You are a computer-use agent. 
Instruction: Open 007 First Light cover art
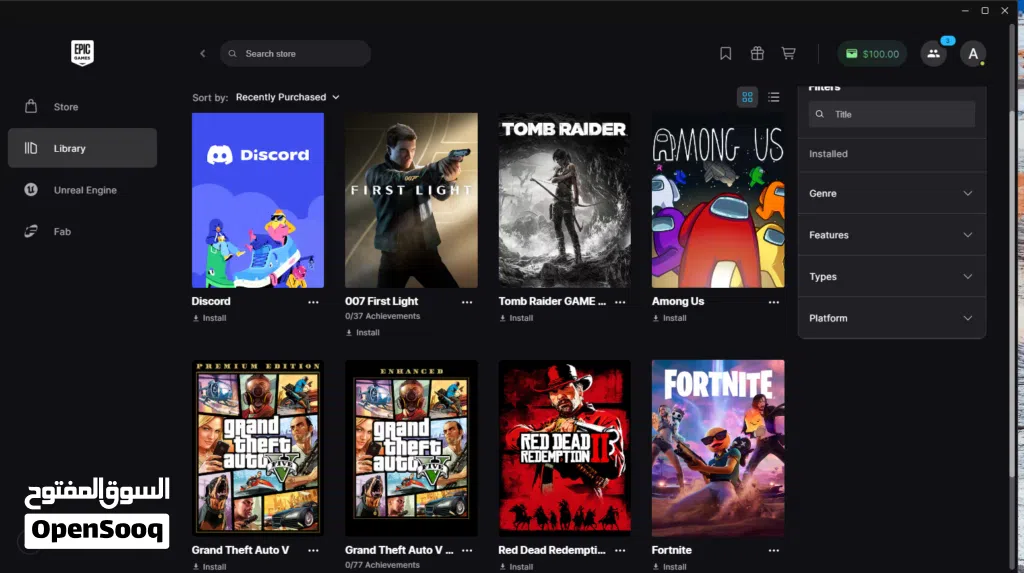point(411,201)
